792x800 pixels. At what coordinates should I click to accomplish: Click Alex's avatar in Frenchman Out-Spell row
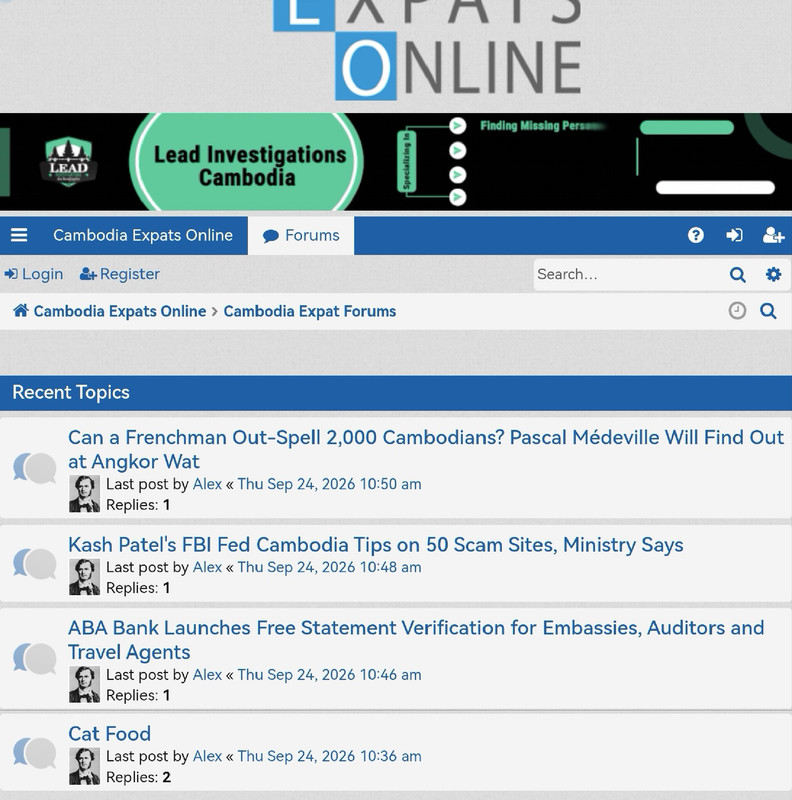85,494
